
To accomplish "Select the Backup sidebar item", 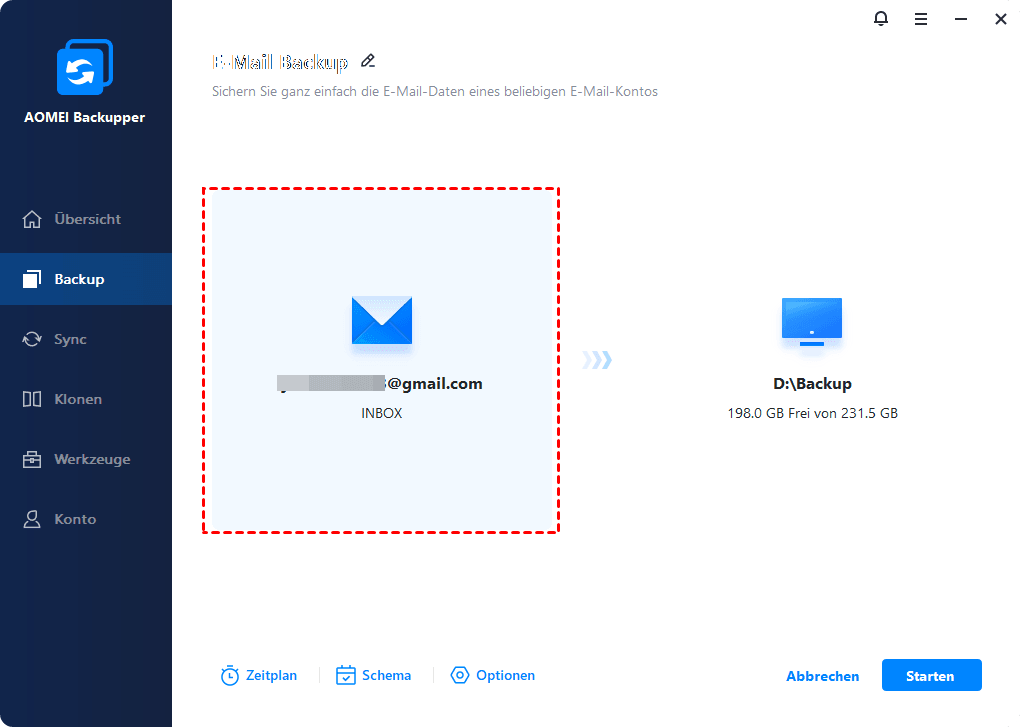I will [x=86, y=279].
